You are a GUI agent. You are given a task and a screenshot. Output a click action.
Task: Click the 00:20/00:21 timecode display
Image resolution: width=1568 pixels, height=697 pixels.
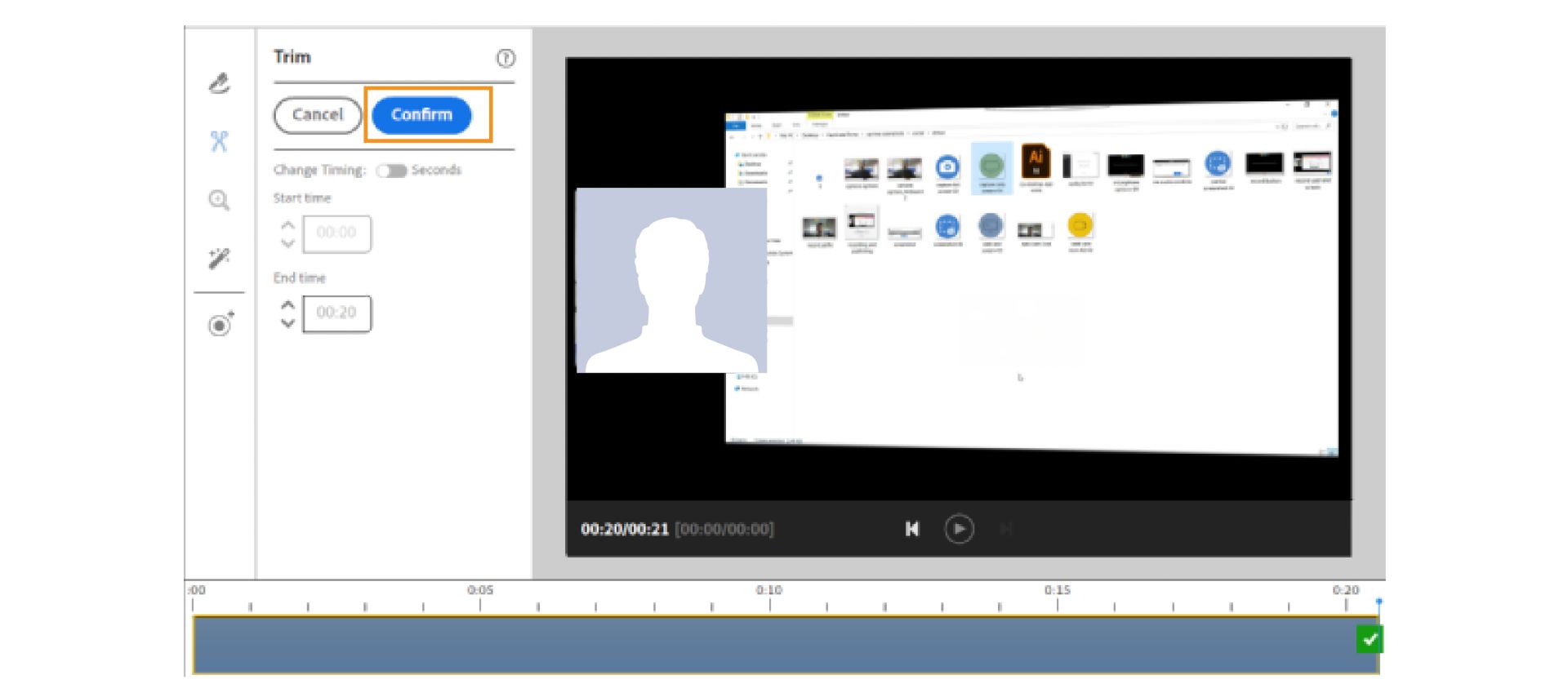pyautogui.click(x=625, y=529)
